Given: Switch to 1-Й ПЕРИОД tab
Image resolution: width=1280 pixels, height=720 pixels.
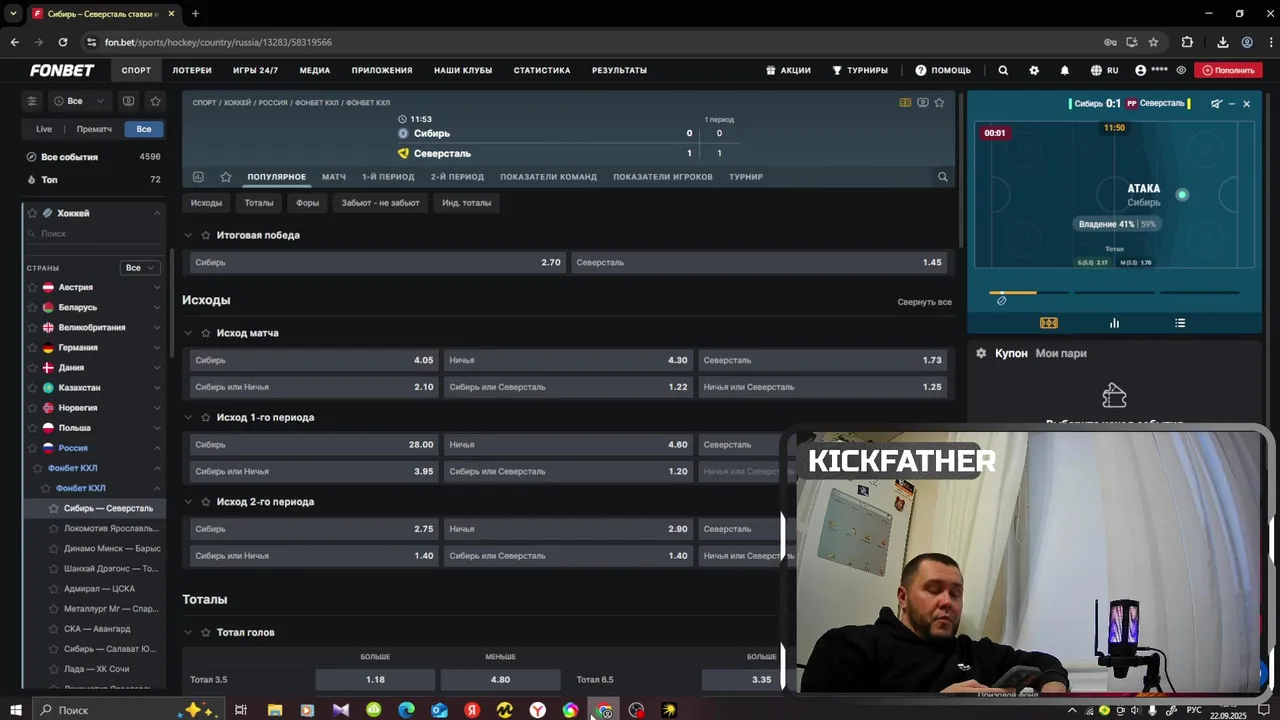Looking at the screenshot, I should [388, 177].
